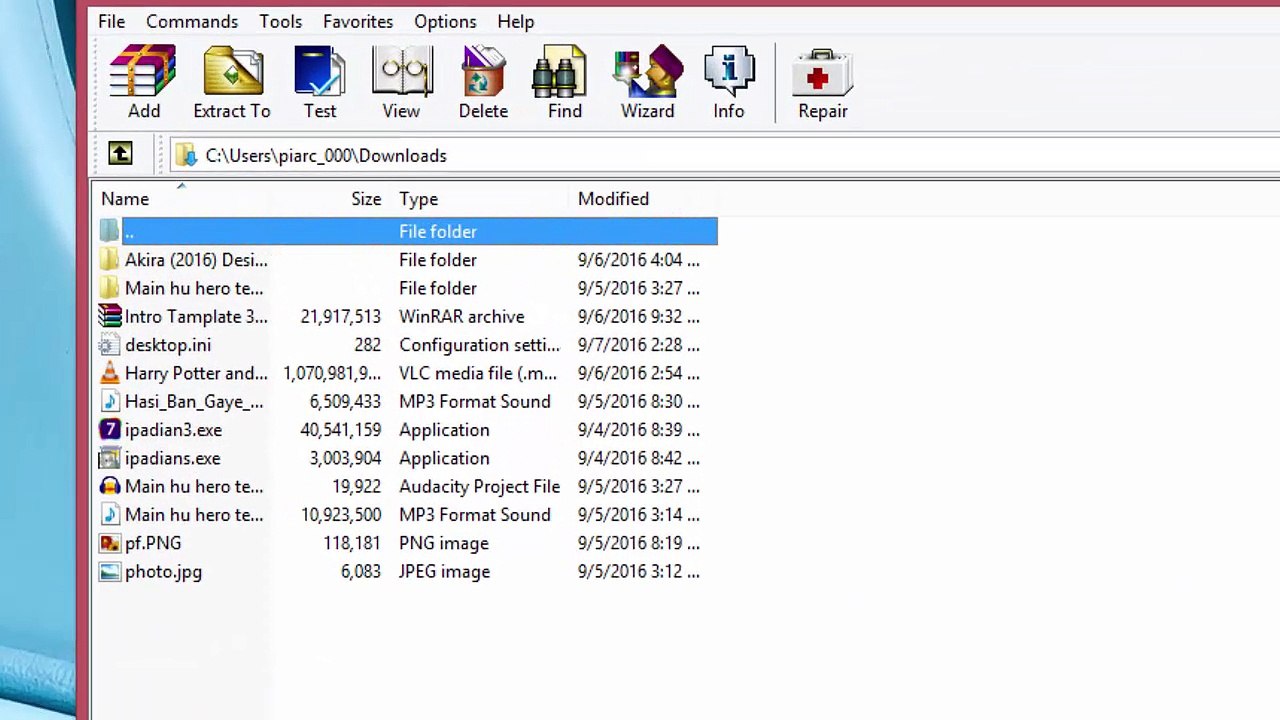
Task: Click the Audacity headphones project file icon
Action: [x=110, y=486]
